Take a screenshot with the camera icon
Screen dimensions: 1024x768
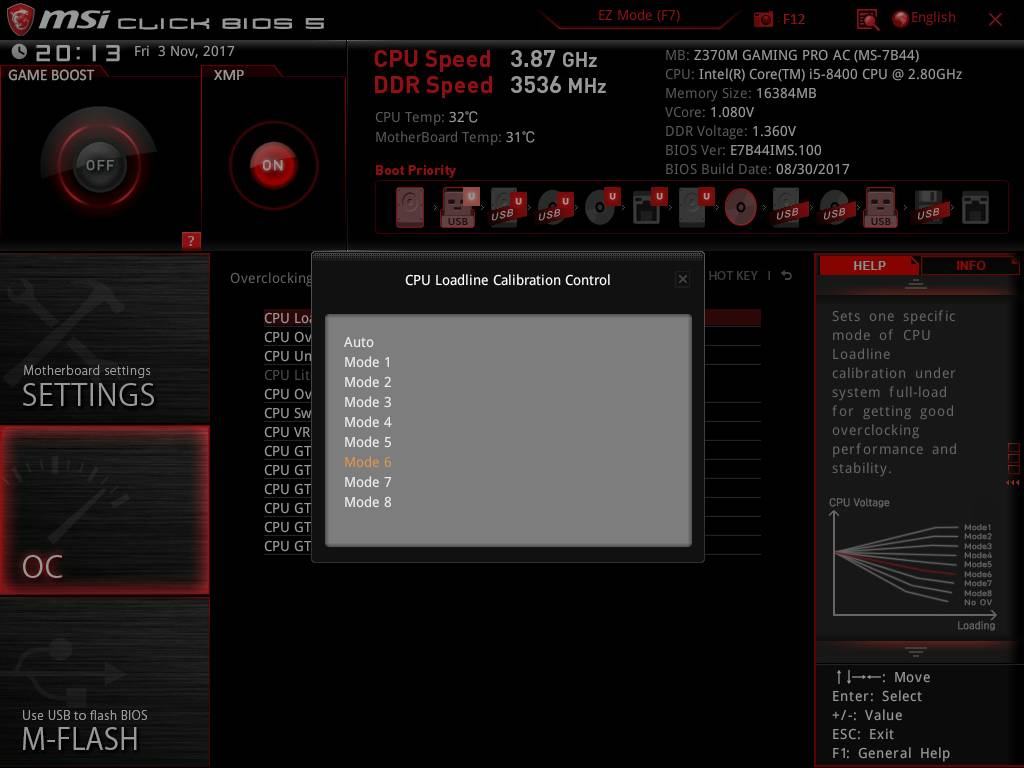pos(763,20)
